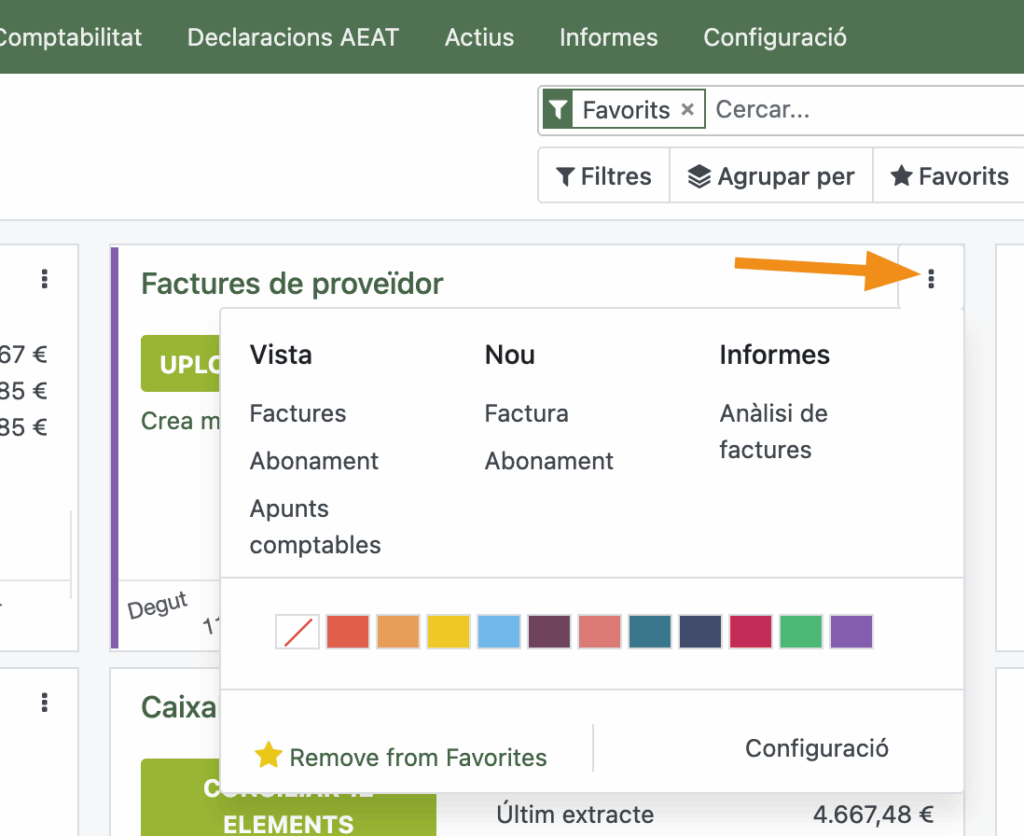Open the Actius menu in navbar
Viewport: 1024px width, 836px height.
[479, 38]
